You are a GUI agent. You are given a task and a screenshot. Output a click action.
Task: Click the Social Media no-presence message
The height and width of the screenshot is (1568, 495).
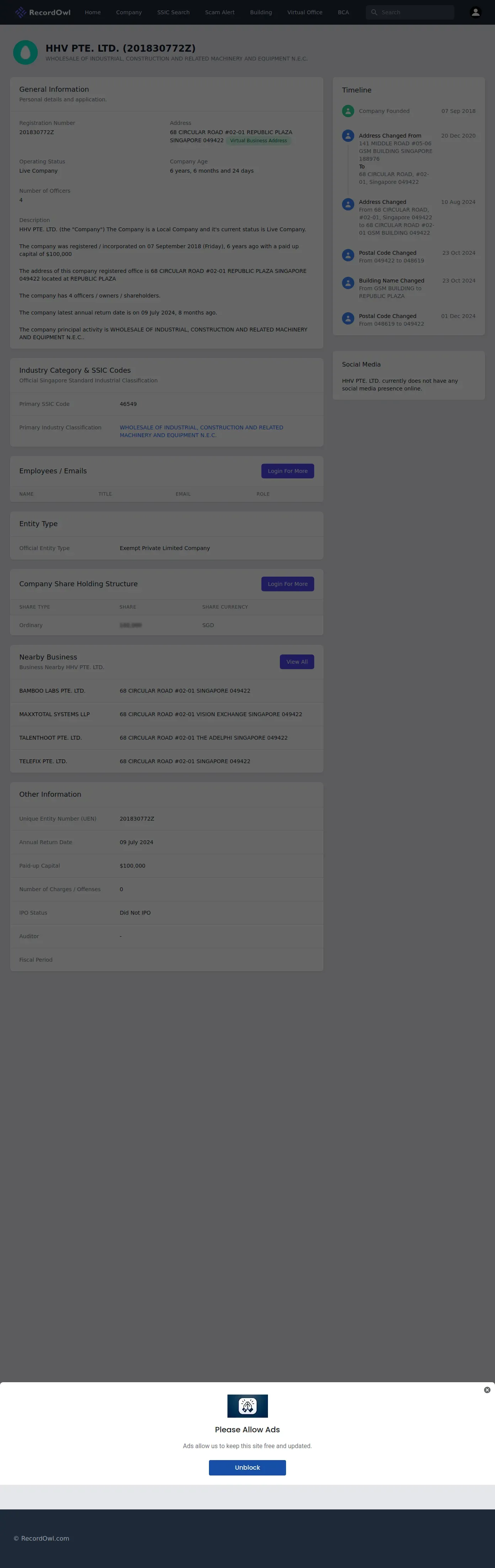click(400, 385)
